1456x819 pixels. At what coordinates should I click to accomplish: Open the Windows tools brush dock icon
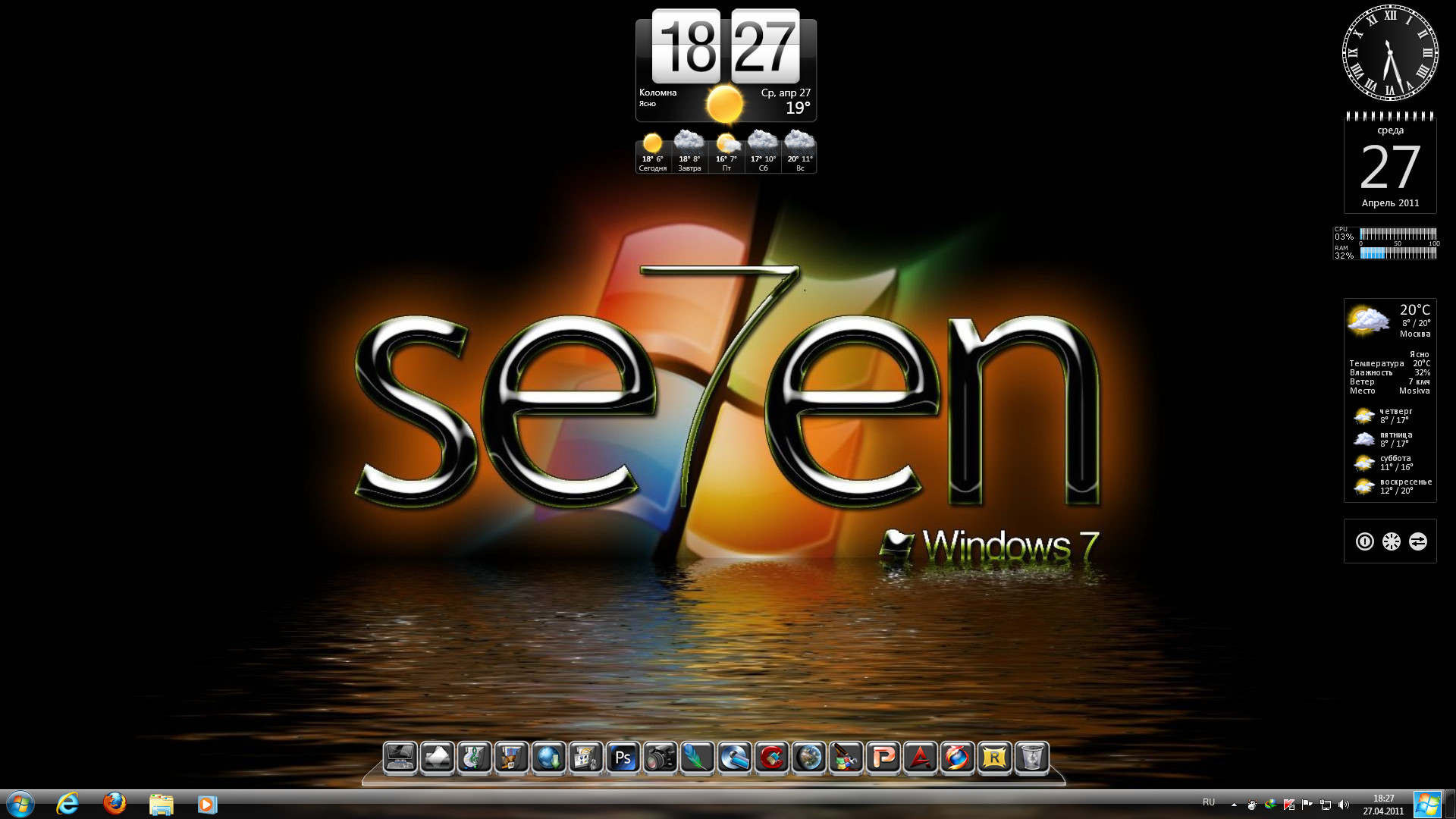pos(846,758)
